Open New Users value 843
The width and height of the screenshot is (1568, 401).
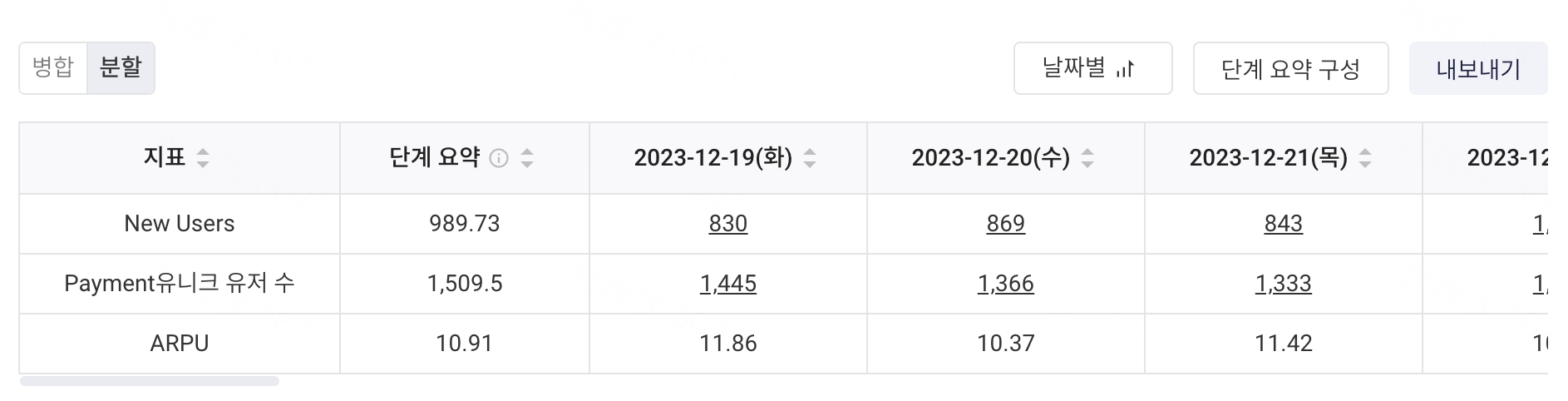1284,224
